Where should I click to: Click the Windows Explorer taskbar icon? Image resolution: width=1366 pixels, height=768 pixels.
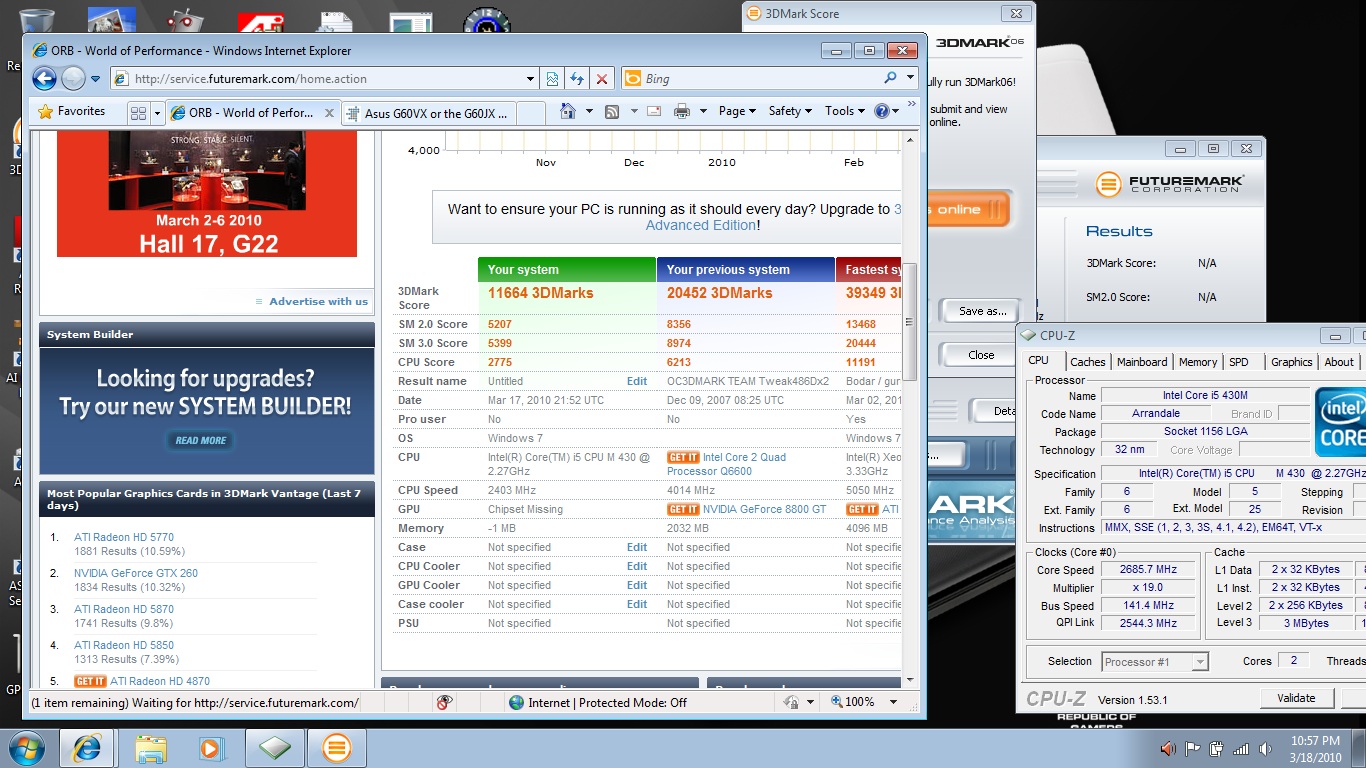[151, 748]
